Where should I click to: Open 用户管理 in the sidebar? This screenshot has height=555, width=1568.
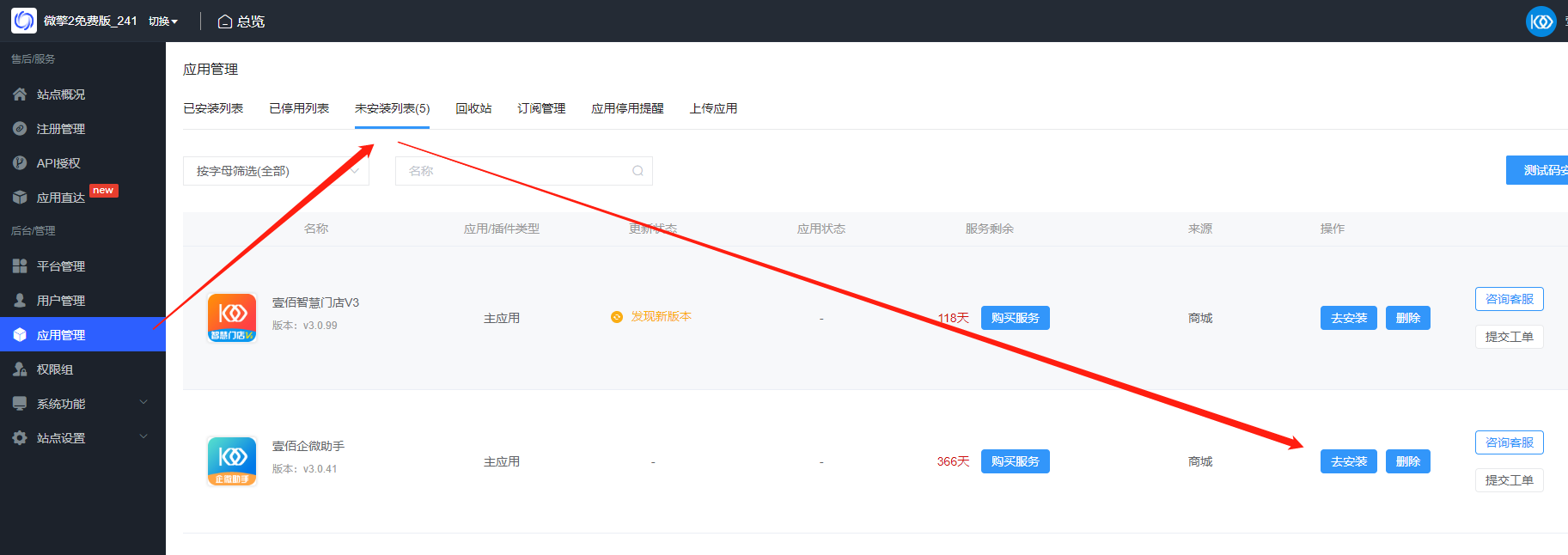[82, 301]
